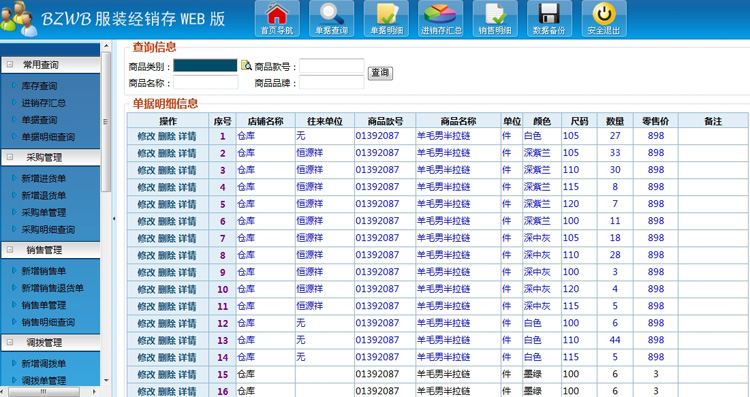Click 修改 in row 1
This screenshot has height=397, width=750.
point(146,136)
